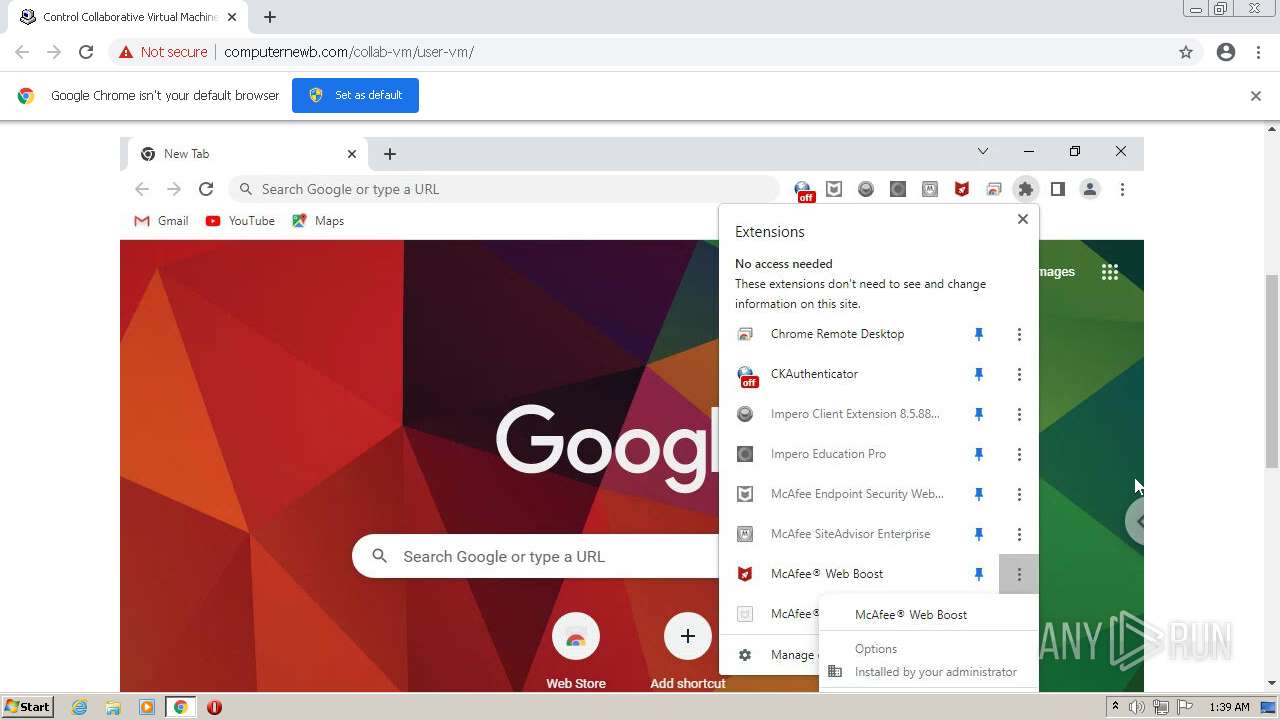Open the Google apps grid icon
Viewport: 1280px width, 720px height.
[x=1110, y=272]
